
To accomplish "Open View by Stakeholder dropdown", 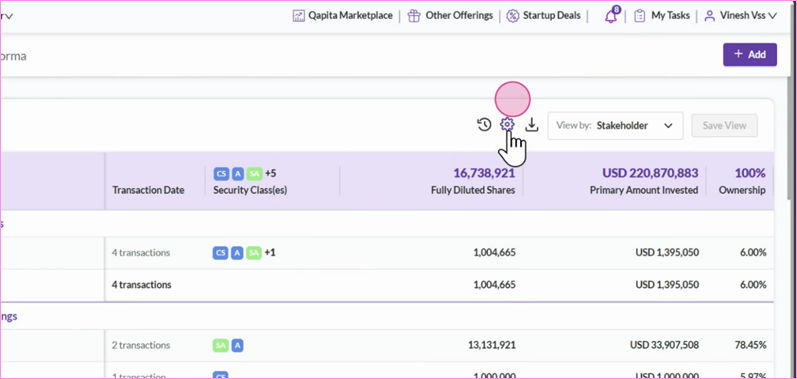I will pyautogui.click(x=615, y=125).
